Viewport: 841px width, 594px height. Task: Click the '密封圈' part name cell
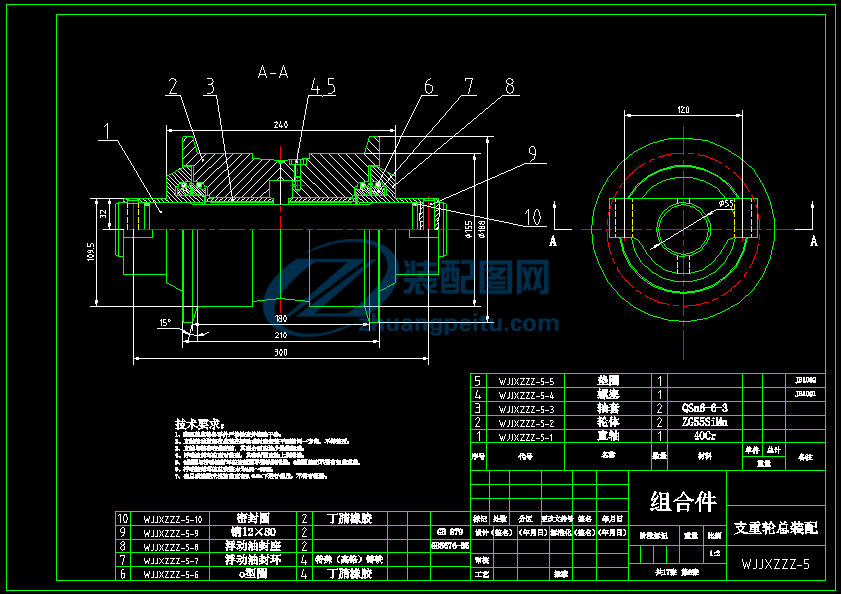tap(253, 518)
